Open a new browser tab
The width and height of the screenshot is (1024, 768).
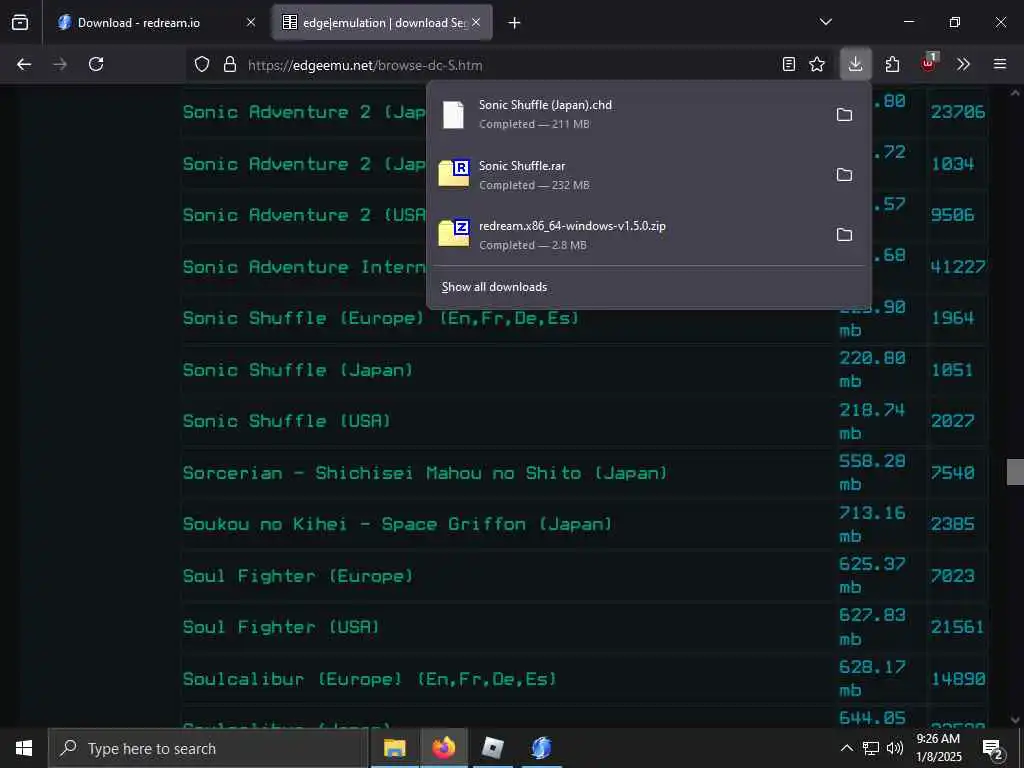pos(515,23)
